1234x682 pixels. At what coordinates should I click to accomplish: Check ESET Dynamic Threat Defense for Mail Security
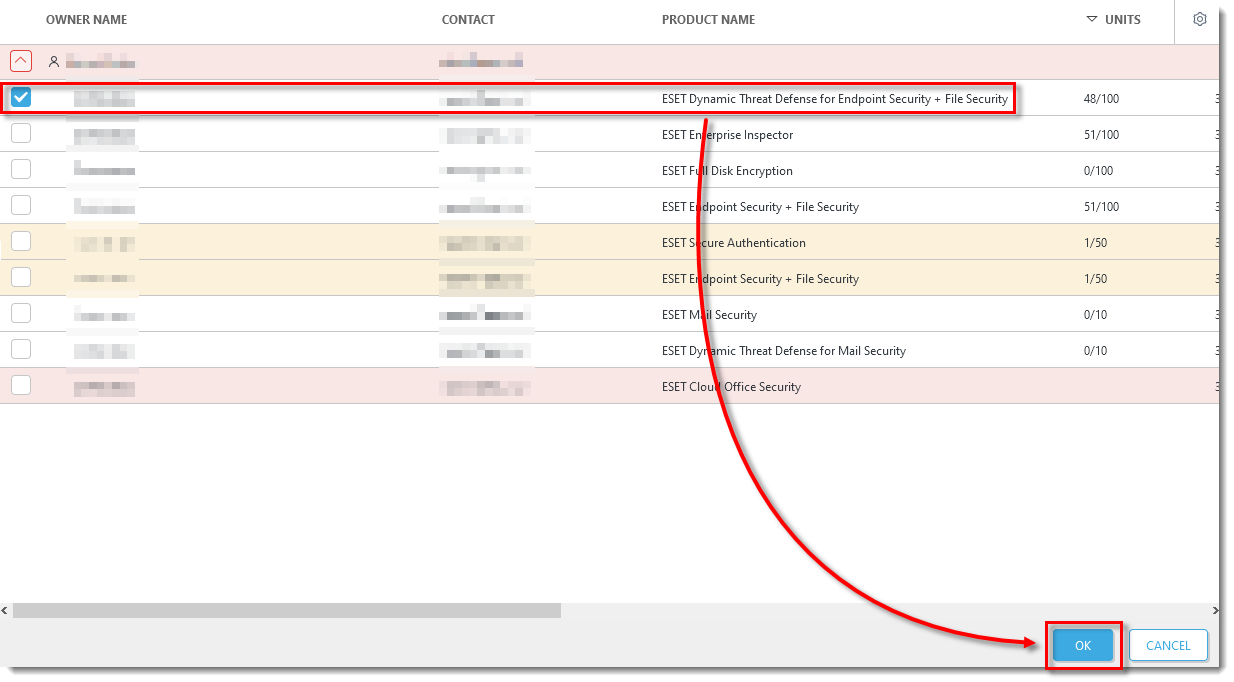(21, 349)
